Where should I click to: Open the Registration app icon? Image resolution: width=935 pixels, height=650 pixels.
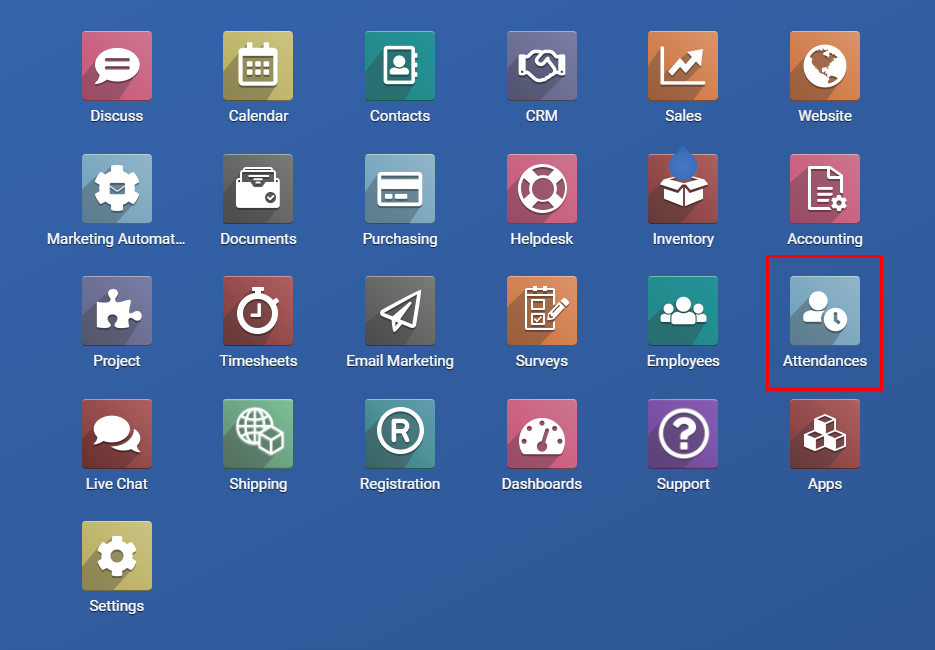400,434
